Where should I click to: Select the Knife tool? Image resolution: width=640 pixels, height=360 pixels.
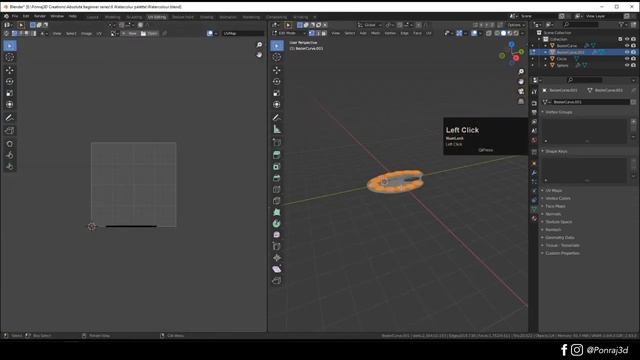276,201
